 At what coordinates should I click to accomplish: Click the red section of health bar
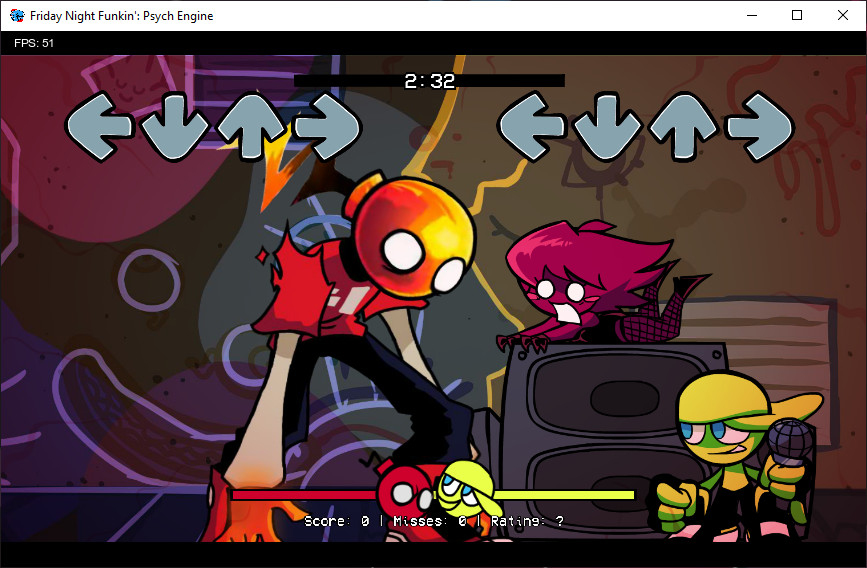[300, 494]
